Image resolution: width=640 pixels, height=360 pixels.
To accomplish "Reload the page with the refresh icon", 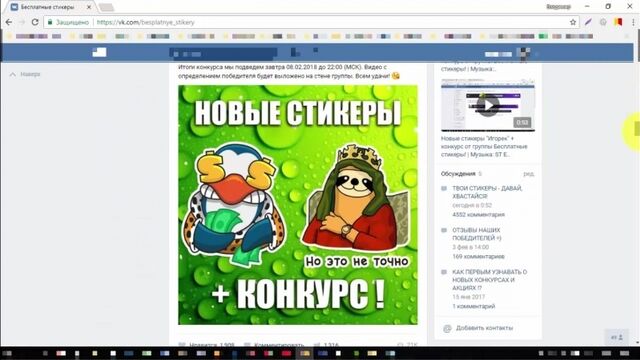I will pos(35,22).
